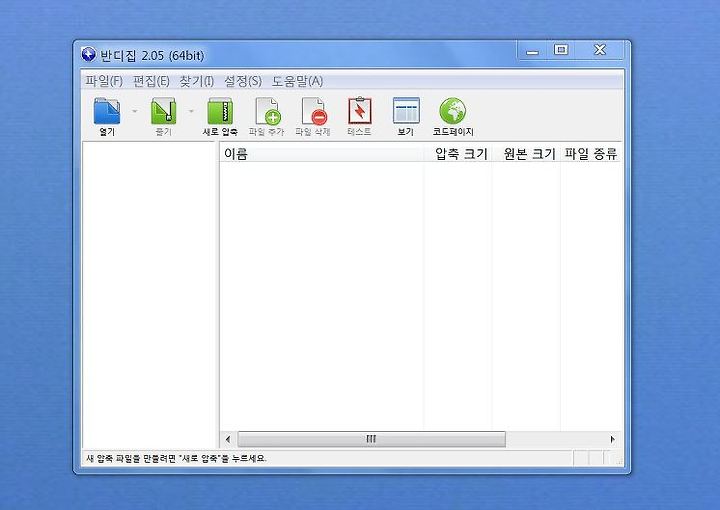Click the horizontal scrollbar right arrow
This screenshot has height=510, width=720.
(613, 439)
